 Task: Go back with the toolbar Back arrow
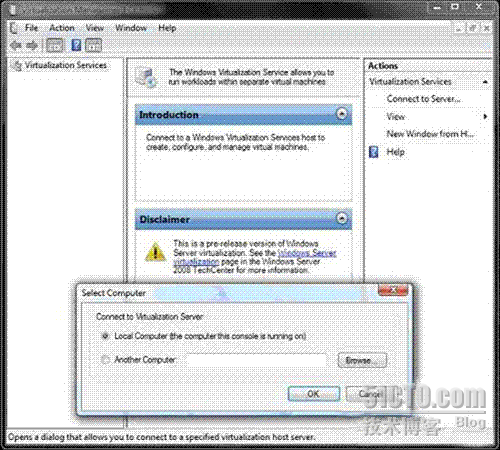pyautogui.click(x=15, y=45)
